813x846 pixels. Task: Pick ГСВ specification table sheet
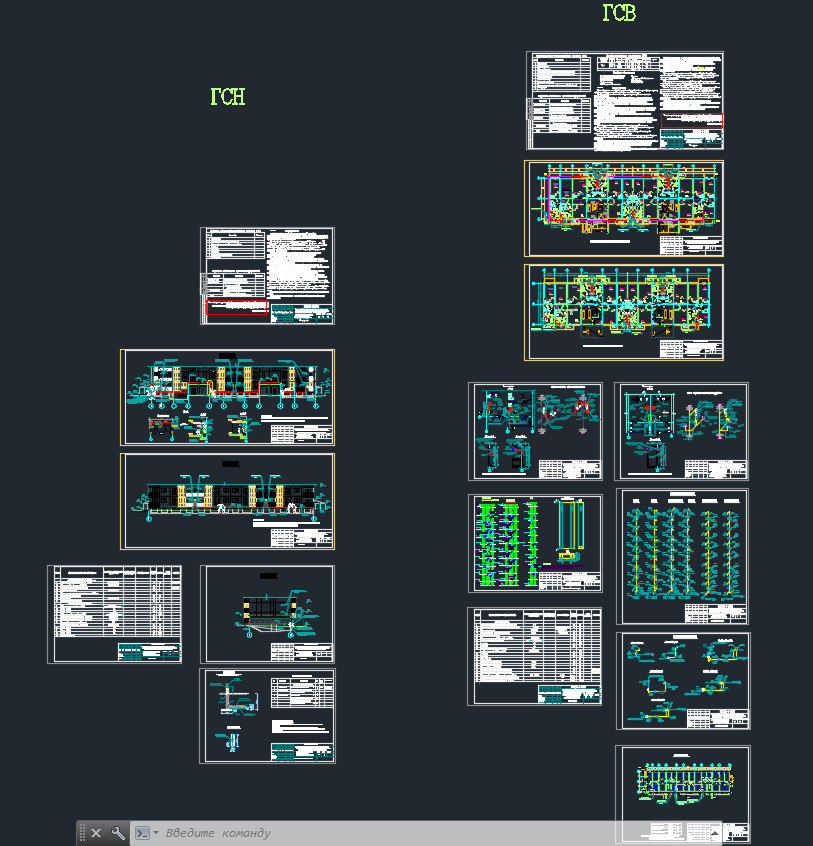tap(535, 656)
